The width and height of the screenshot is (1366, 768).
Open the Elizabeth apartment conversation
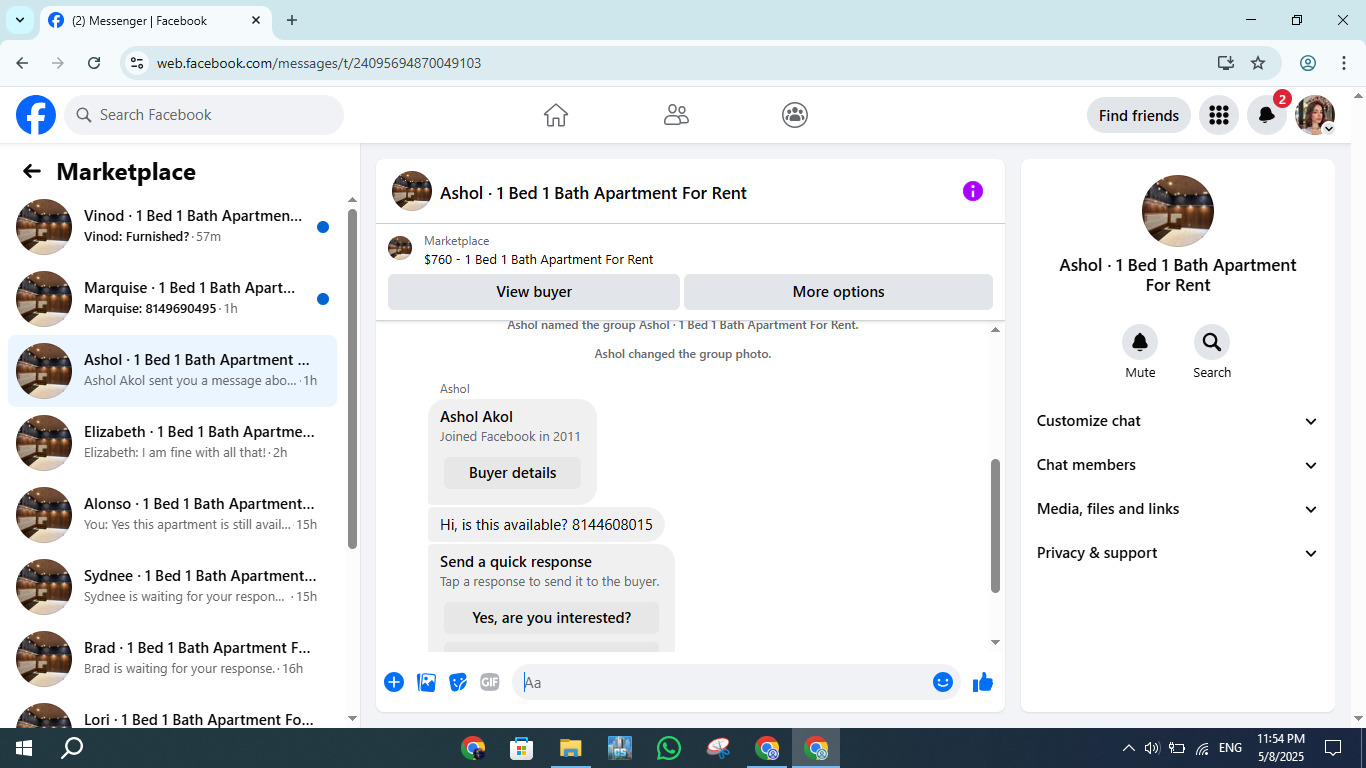click(173, 443)
